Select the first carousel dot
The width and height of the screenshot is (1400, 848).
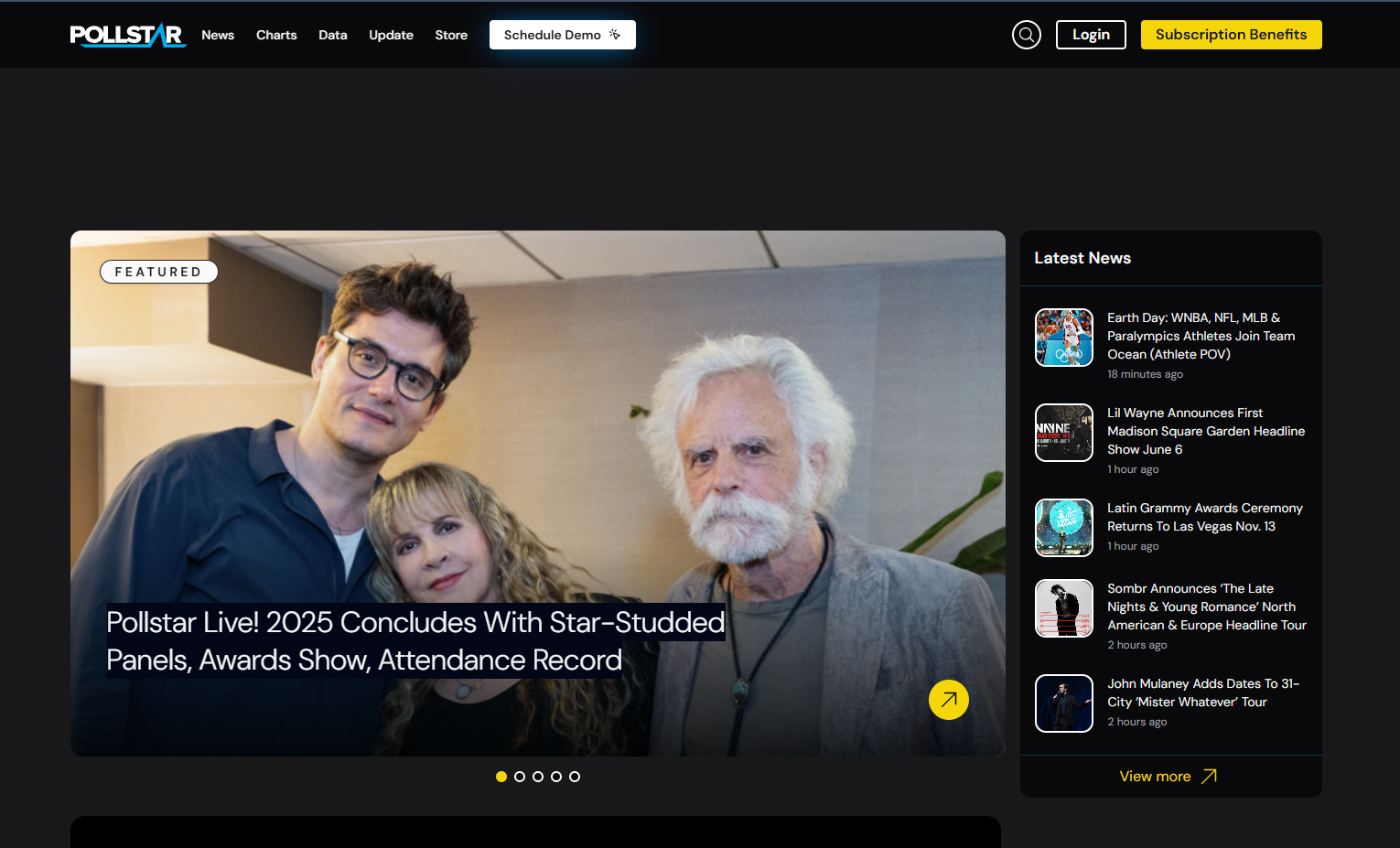click(x=501, y=777)
